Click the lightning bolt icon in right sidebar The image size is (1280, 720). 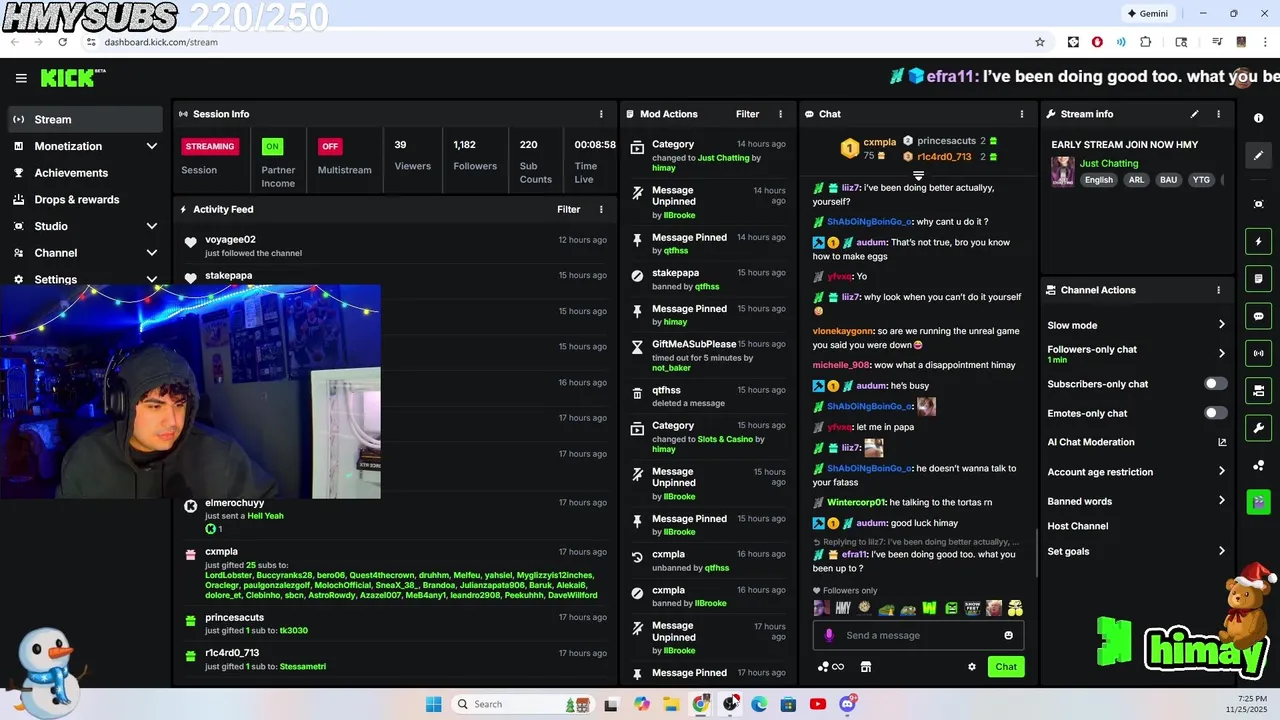pos(1258,241)
